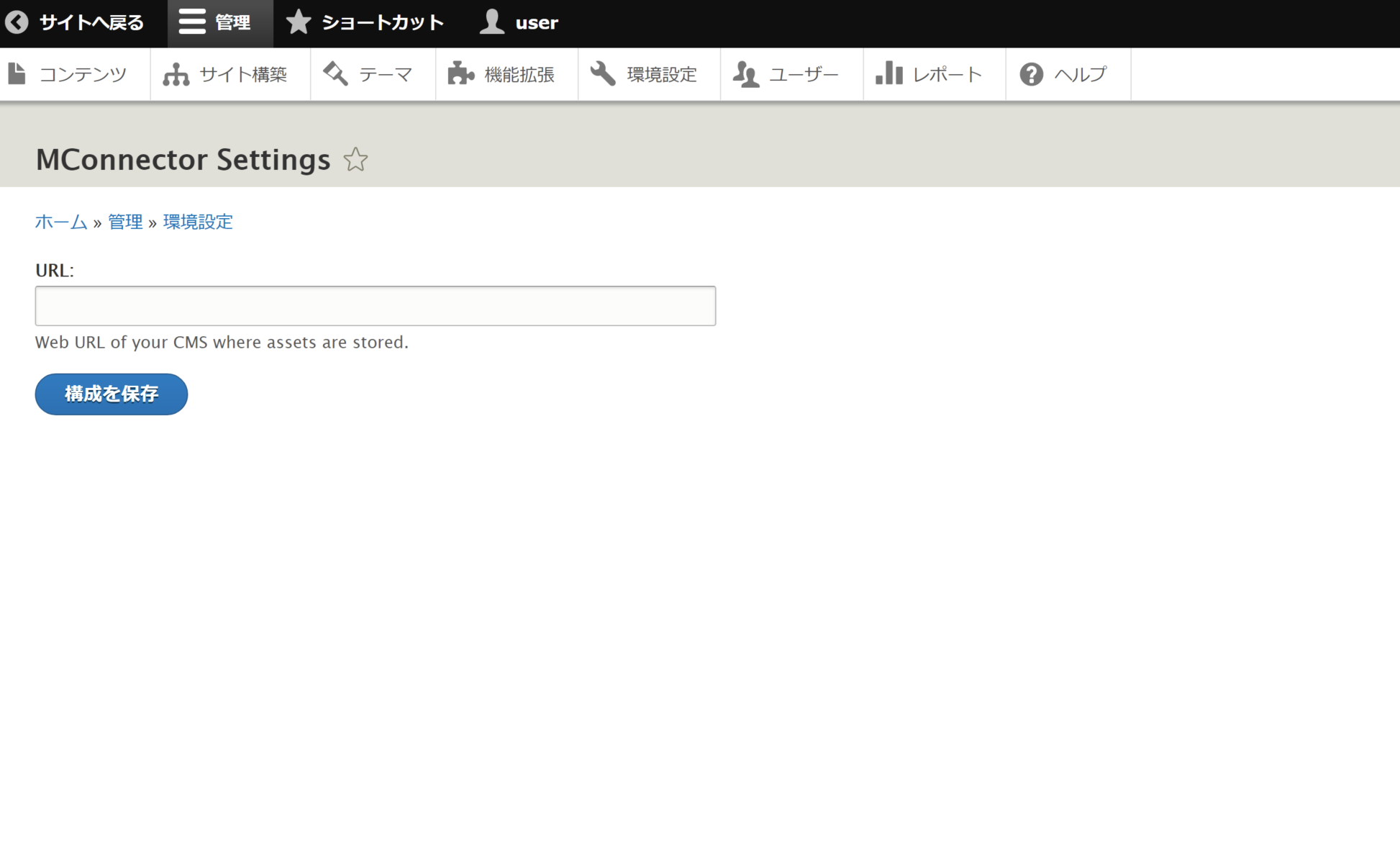Click the question mark icon beside ヘルプ
Image resolution: width=1400 pixels, height=855 pixels.
click(1032, 73)
